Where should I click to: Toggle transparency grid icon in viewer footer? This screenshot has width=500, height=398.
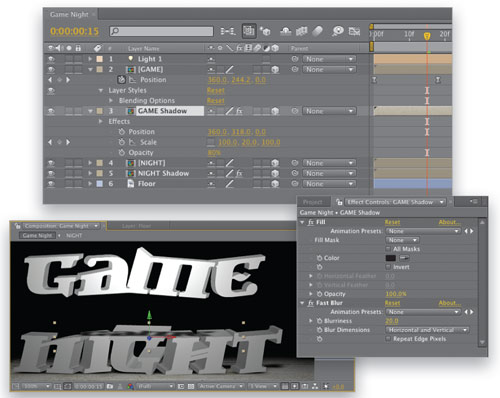[x=191, y=386]
